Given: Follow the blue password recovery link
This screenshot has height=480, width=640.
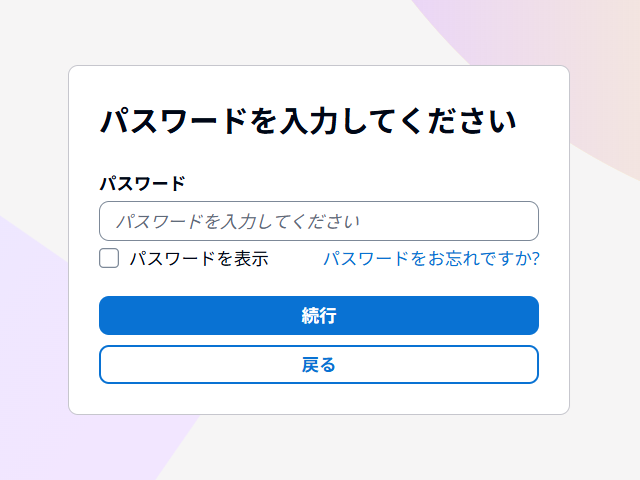Looking at the screenshot, I should tap(431, 259).
